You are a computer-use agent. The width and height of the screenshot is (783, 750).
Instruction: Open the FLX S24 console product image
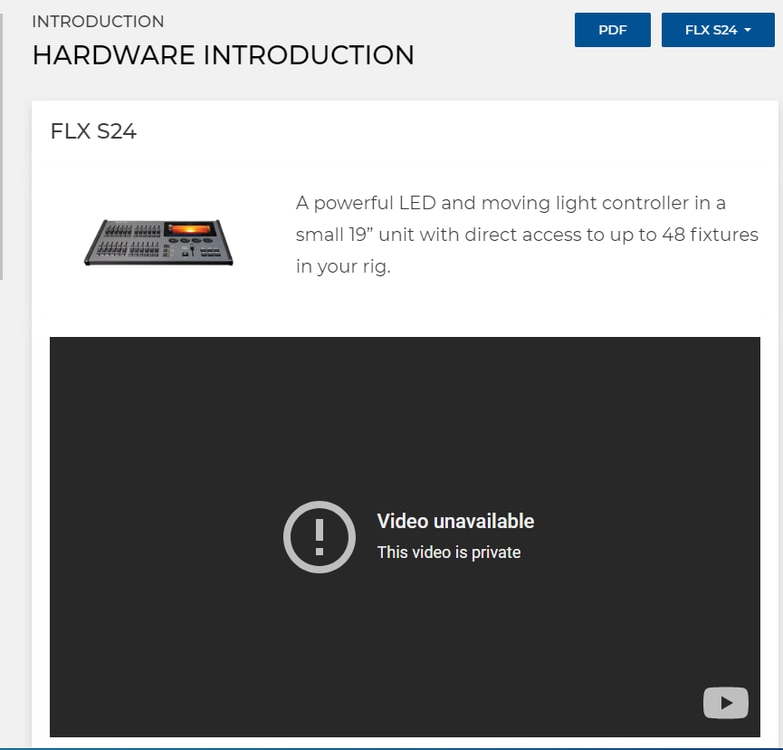158,242
